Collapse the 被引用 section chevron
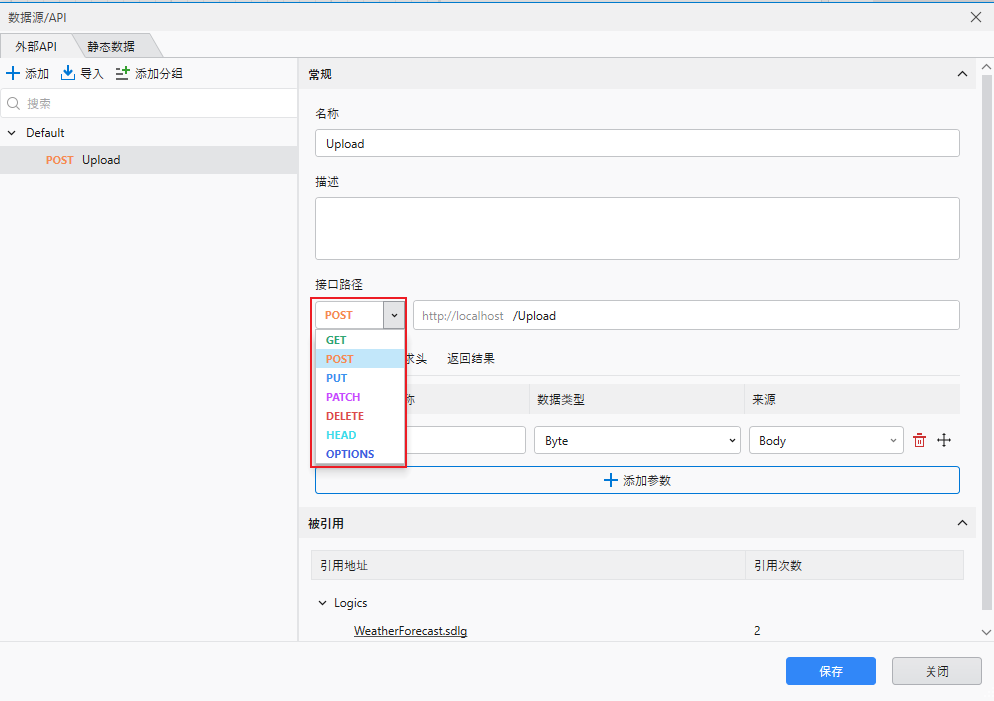The image size is (994, 701). pos(962,523)
